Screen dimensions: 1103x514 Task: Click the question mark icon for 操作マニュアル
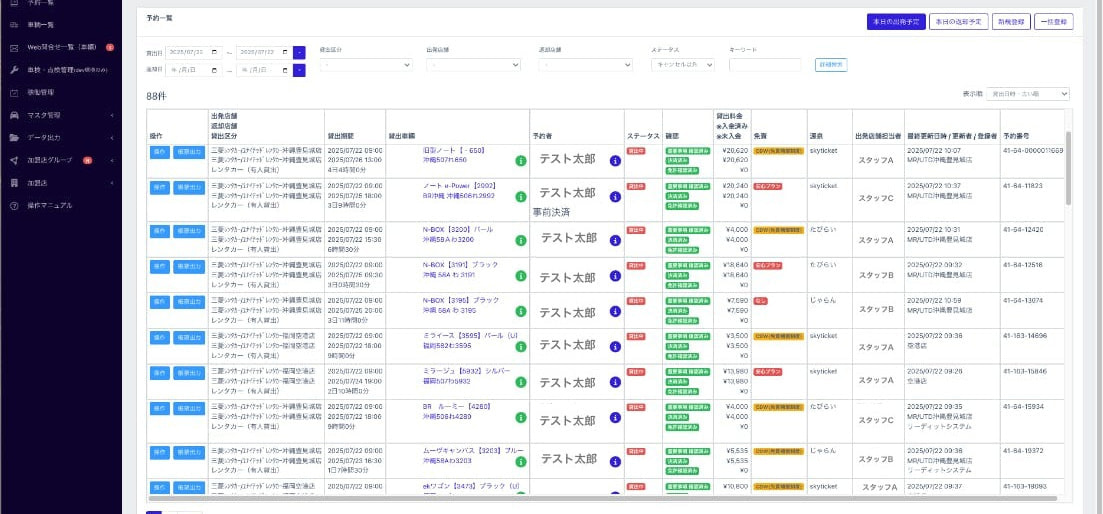click(x=13, y=205)
